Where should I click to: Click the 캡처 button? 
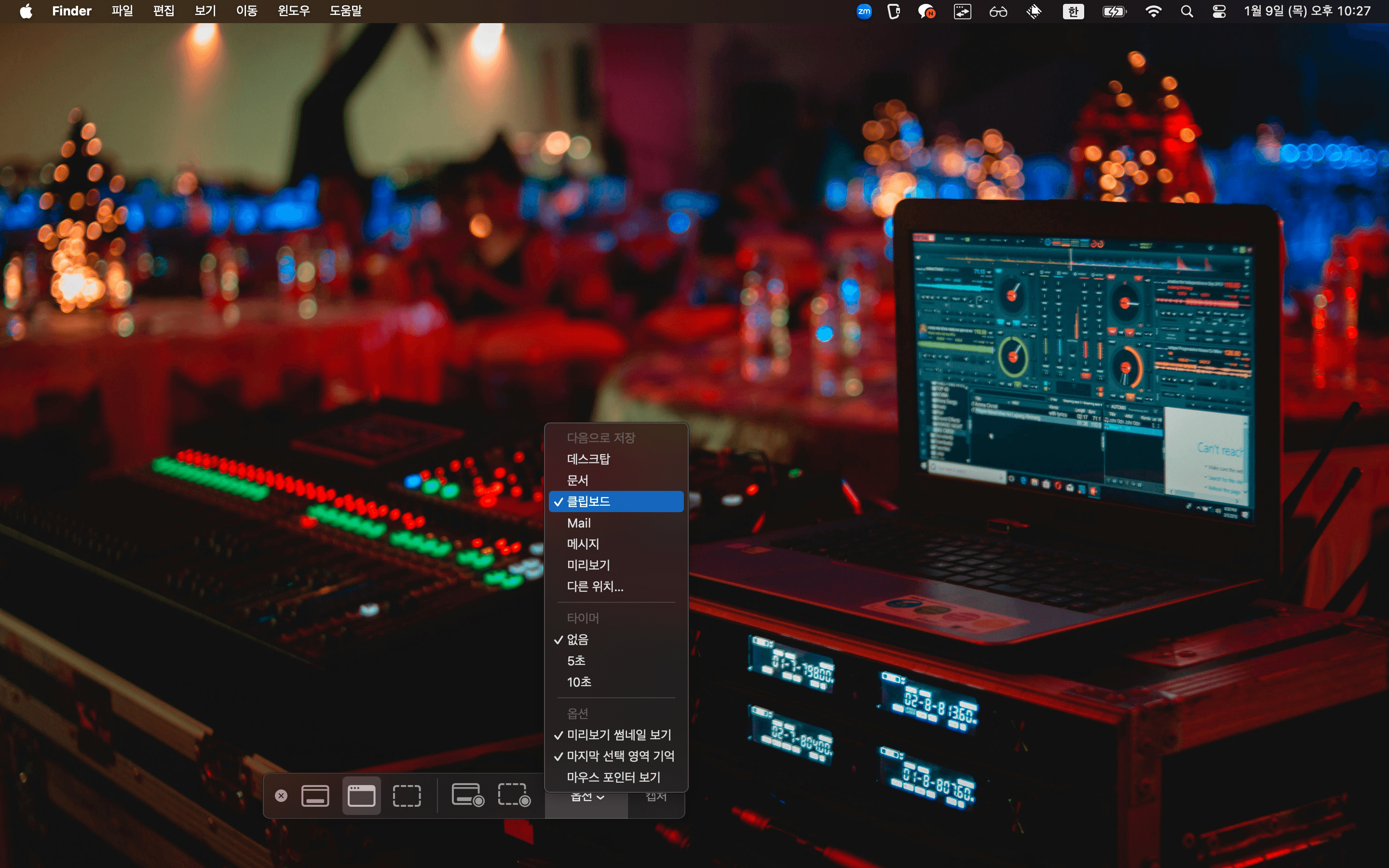coord(656,798)
